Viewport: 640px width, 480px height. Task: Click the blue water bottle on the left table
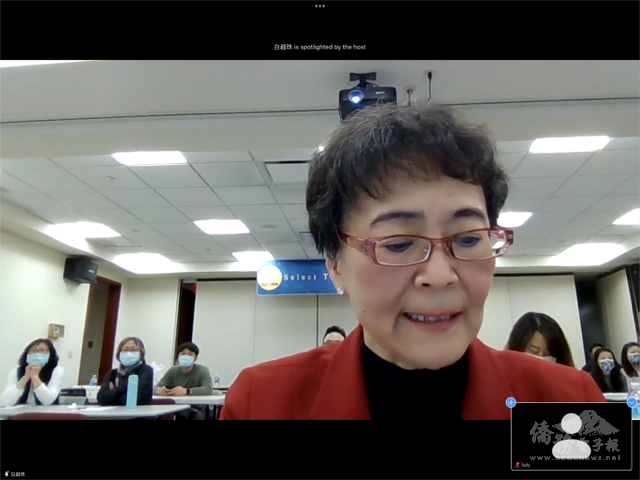131,390
